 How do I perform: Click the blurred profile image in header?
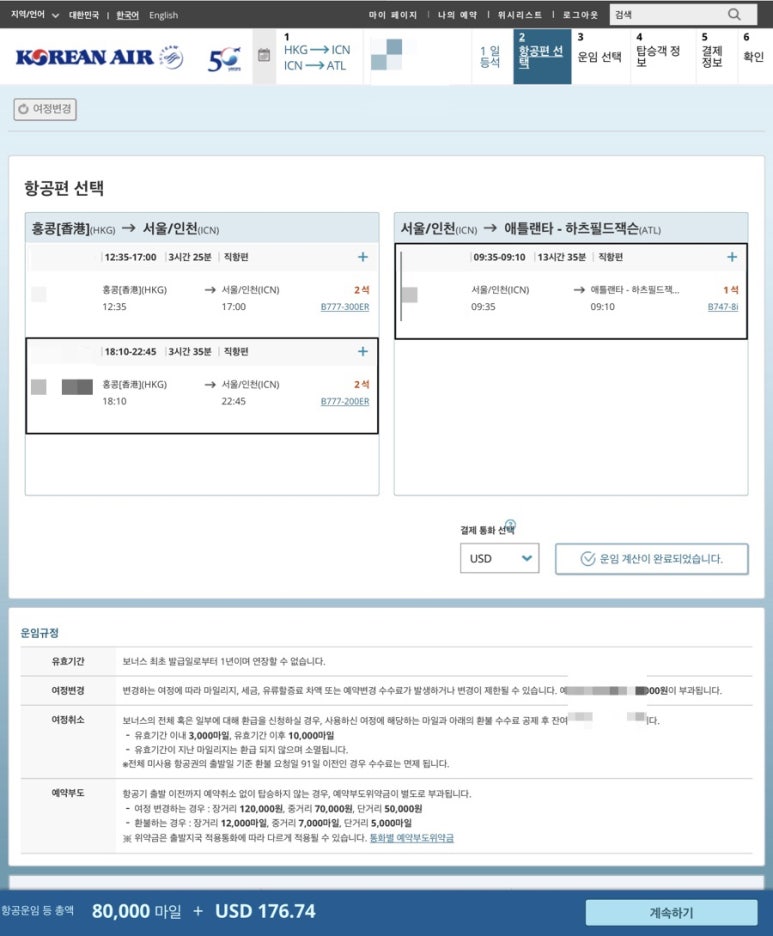click(386, 54)
